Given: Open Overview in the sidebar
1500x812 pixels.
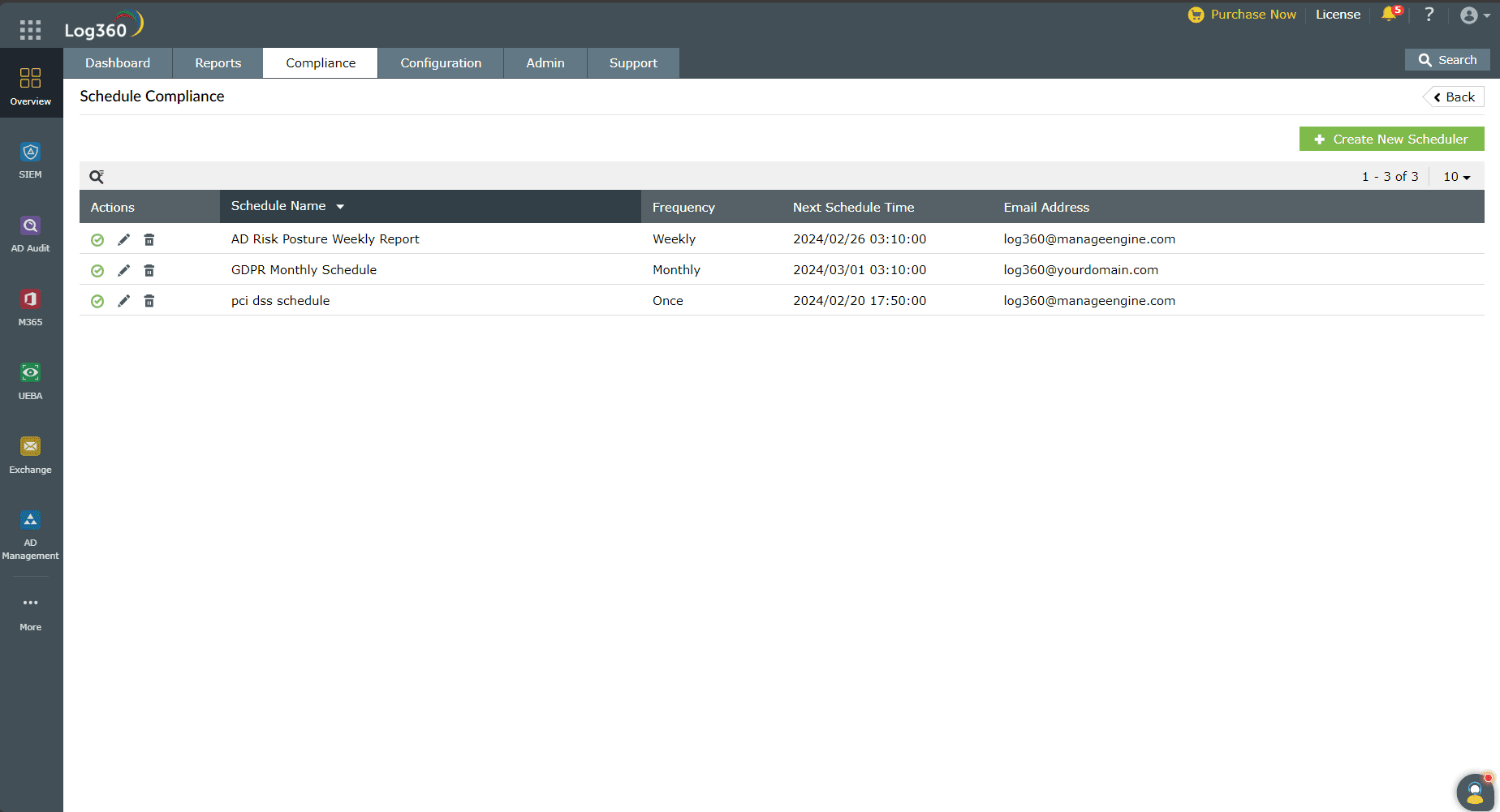Looking at the screenshot, I should pyautogui.click(x=31, y=85).
